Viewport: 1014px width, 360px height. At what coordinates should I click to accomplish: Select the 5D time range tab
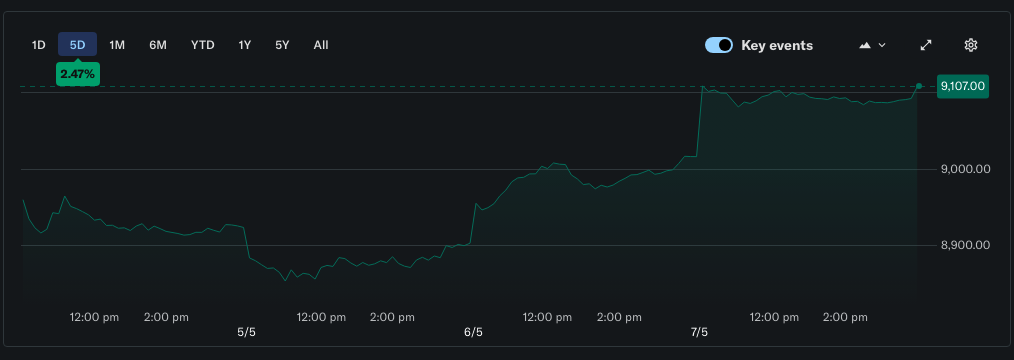78,45
